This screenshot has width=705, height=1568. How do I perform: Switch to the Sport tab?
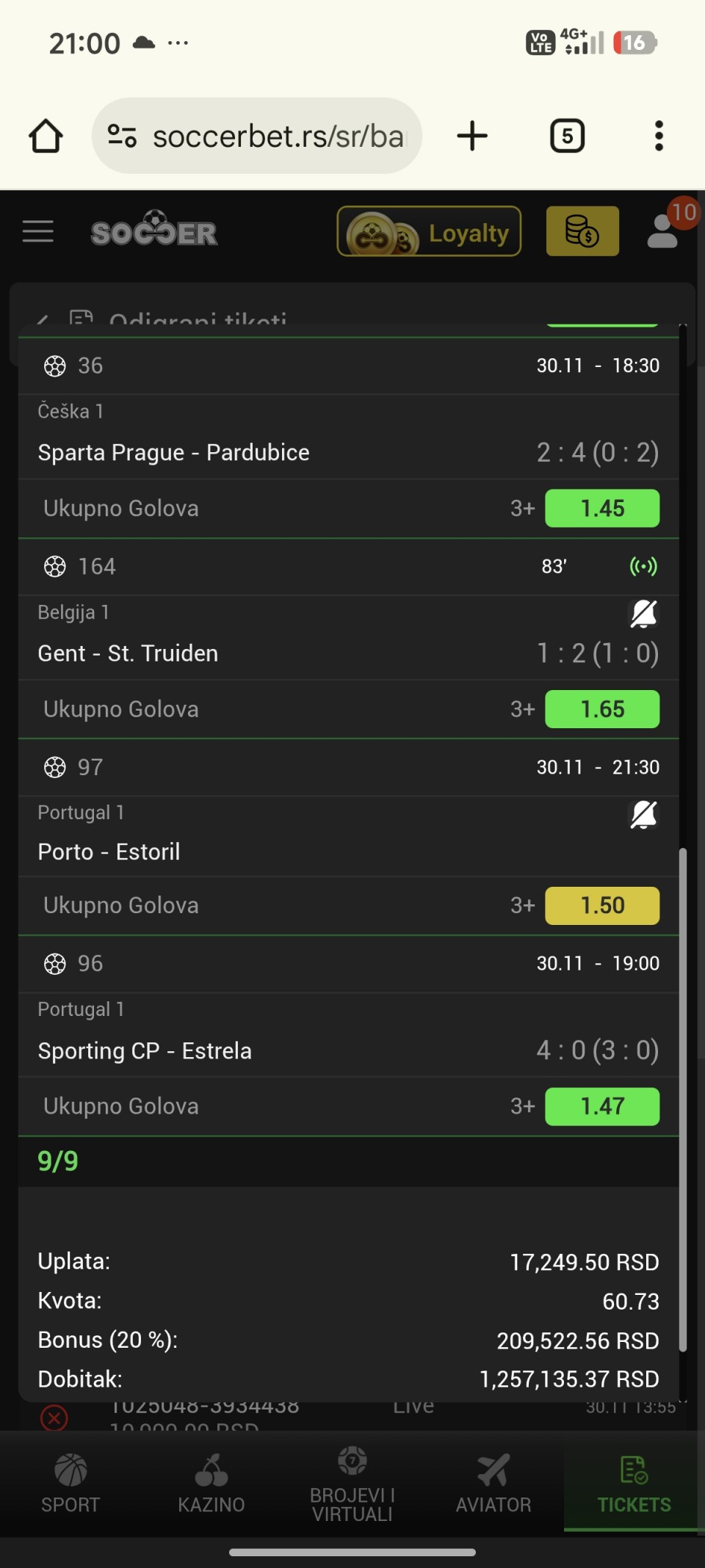[x=70, y=1483]
